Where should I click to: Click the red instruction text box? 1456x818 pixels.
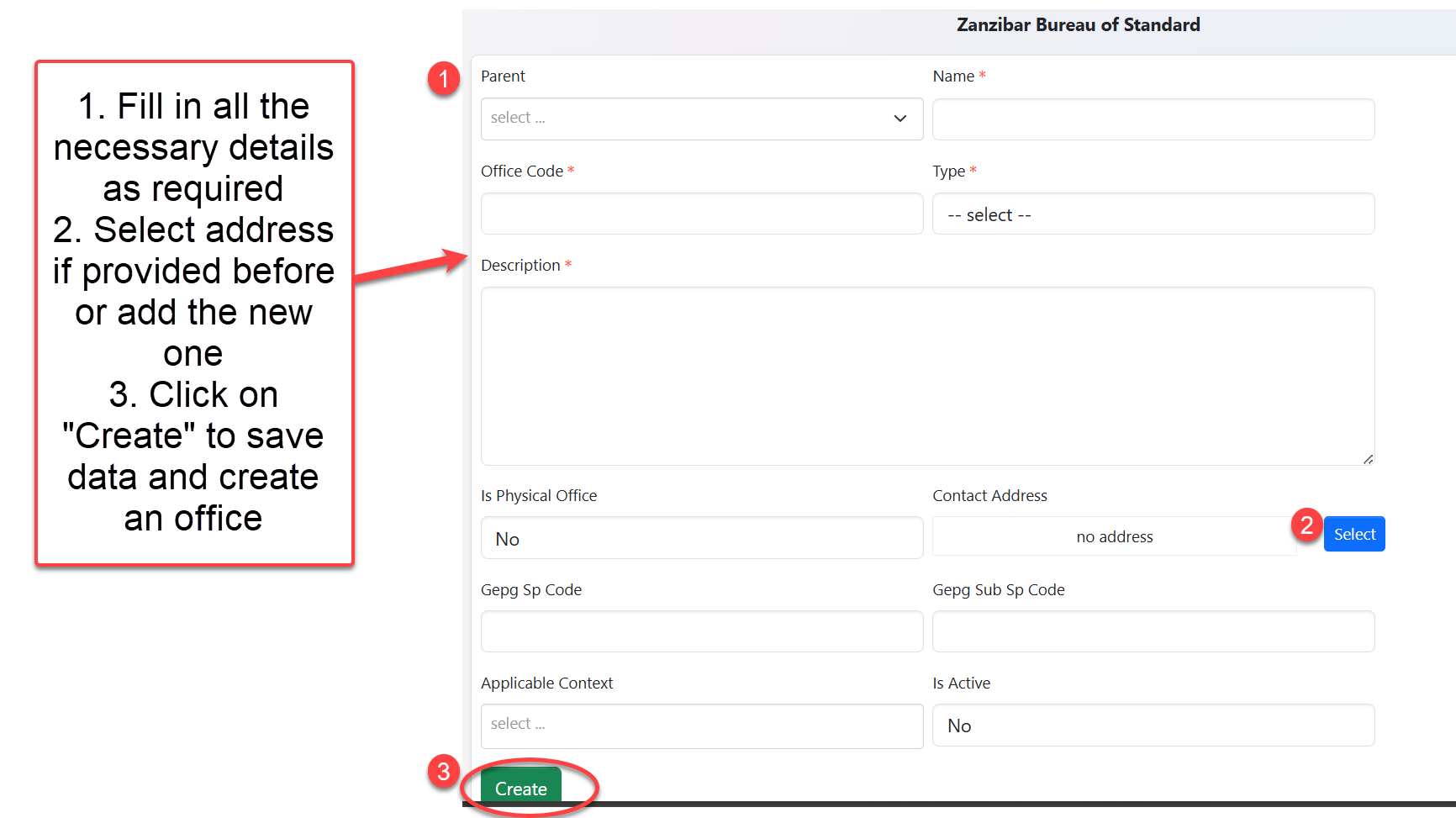coord(194,313)
